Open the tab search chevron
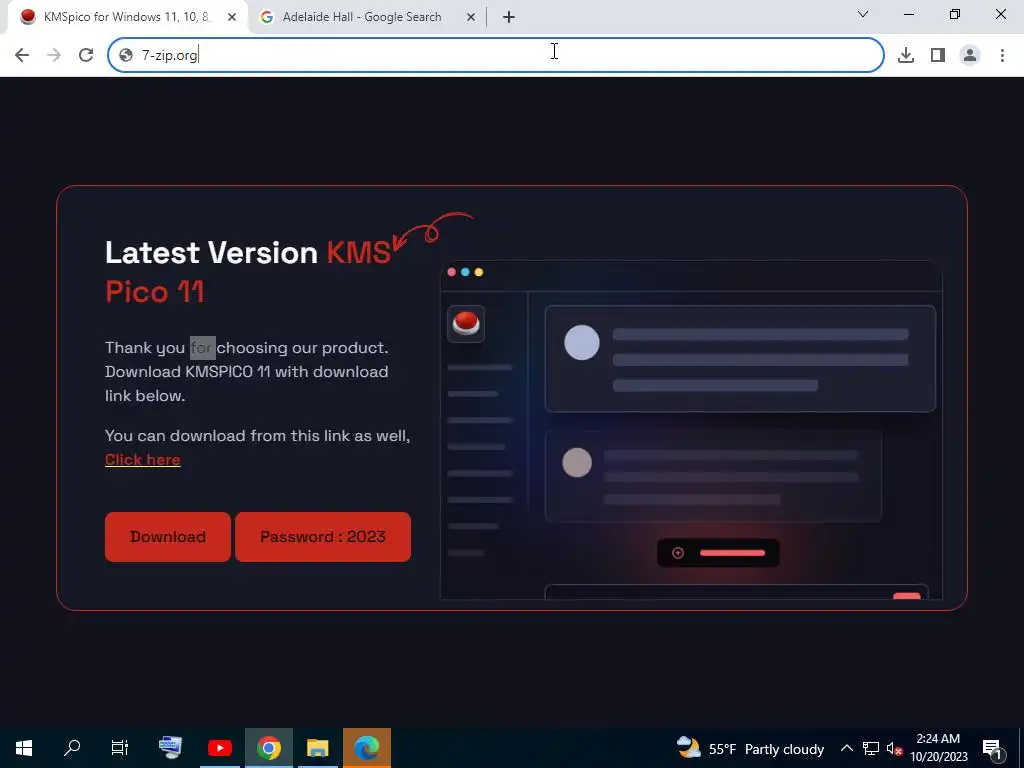Image resolution: width=1024 pixels, height=768 pixels. point(863,14)
